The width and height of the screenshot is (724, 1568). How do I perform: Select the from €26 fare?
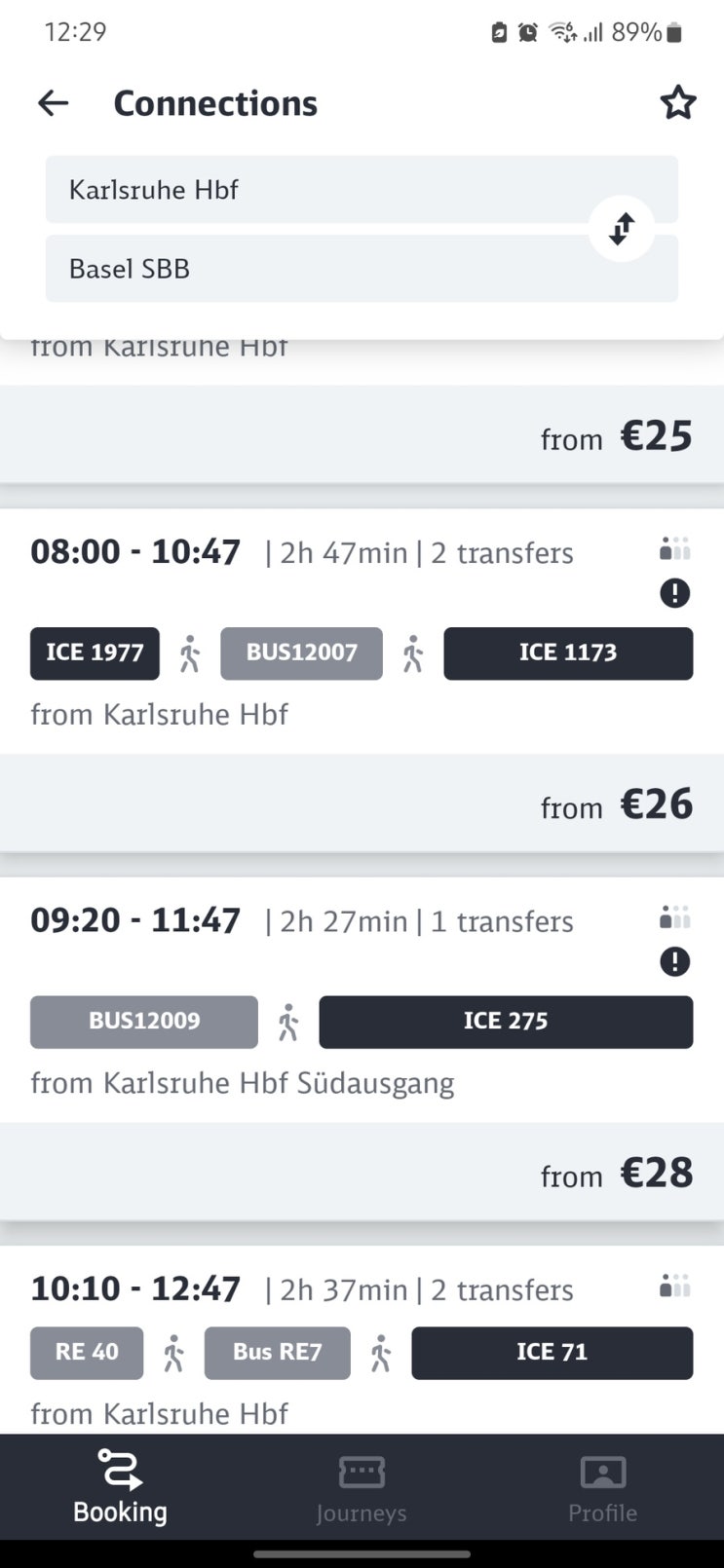click(x=616, y=804)
